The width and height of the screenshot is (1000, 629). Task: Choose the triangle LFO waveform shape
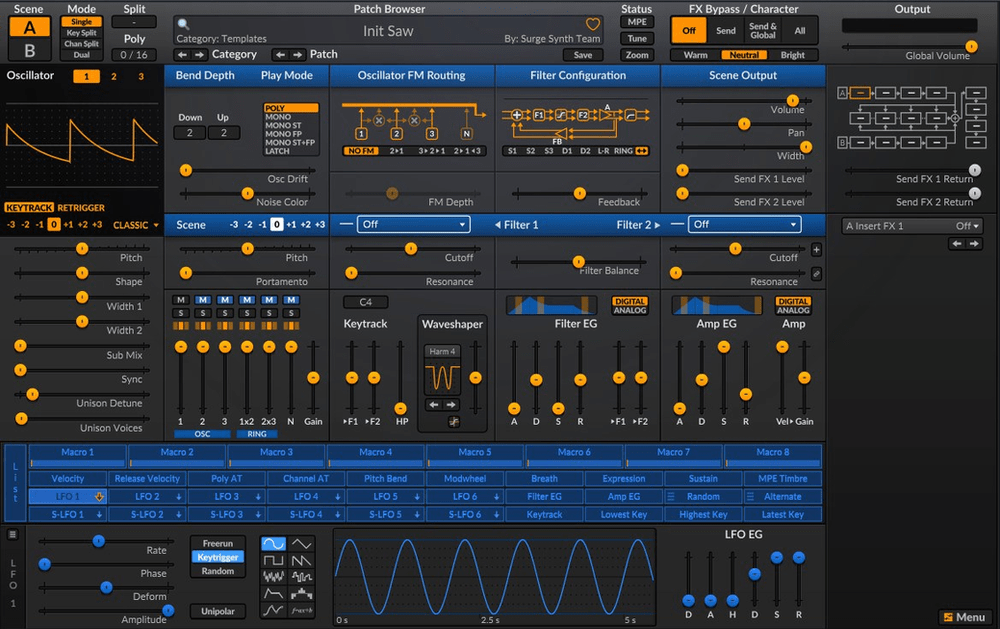(301, 545)
